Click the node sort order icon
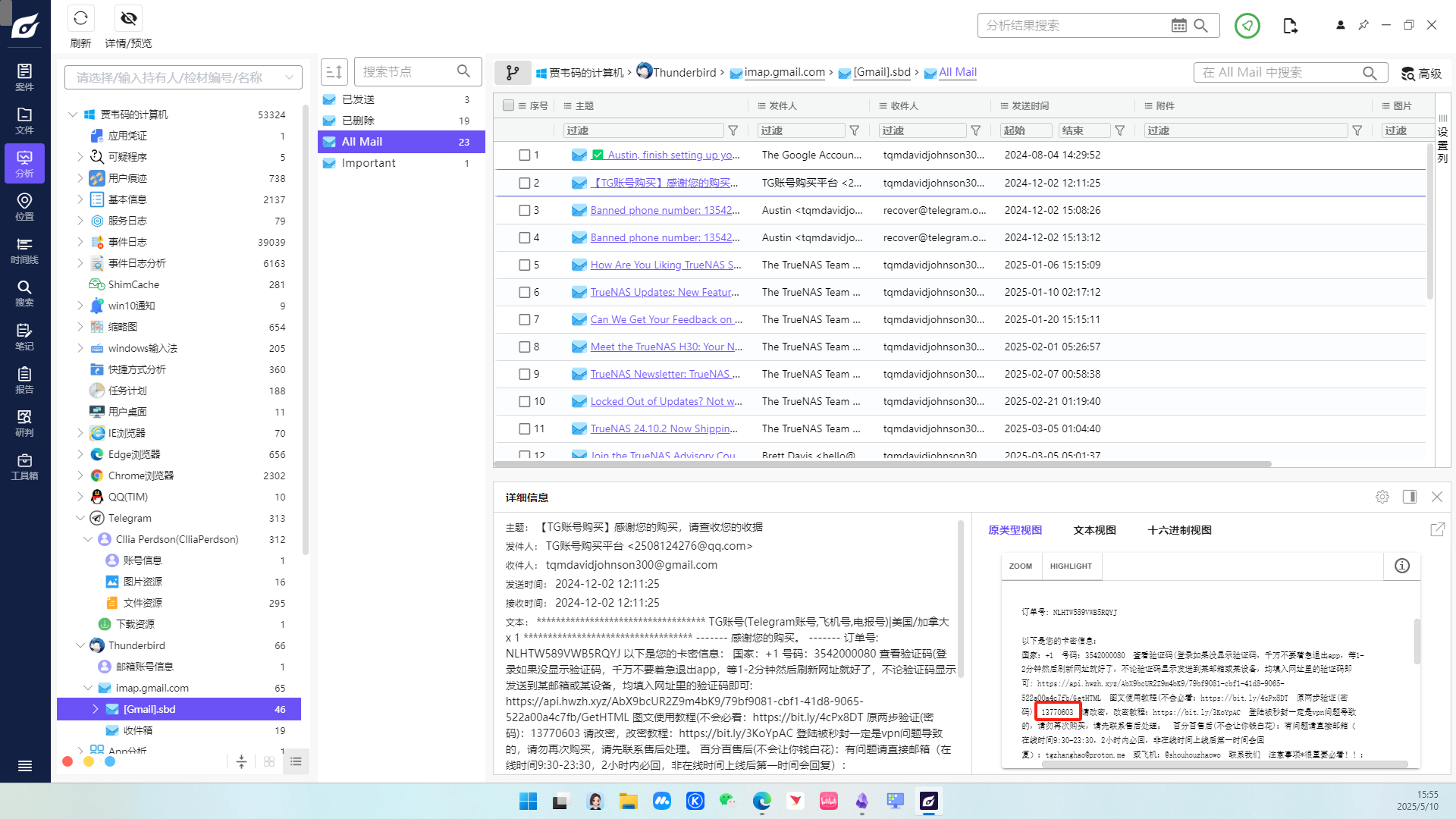Viewport: 1456px width, 819px height. [334, 72]
